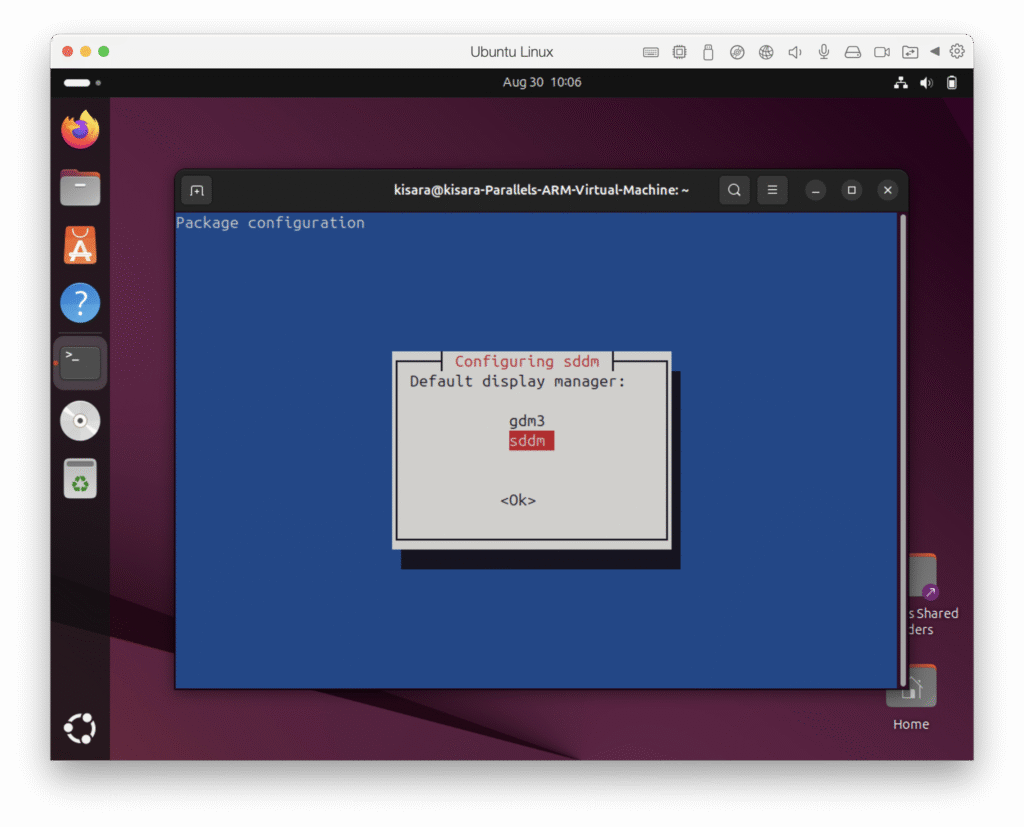Open Firefox from the Ubuntu dock
The width and height of the screenshot is (1024, 827).
[x=80, y=130]
